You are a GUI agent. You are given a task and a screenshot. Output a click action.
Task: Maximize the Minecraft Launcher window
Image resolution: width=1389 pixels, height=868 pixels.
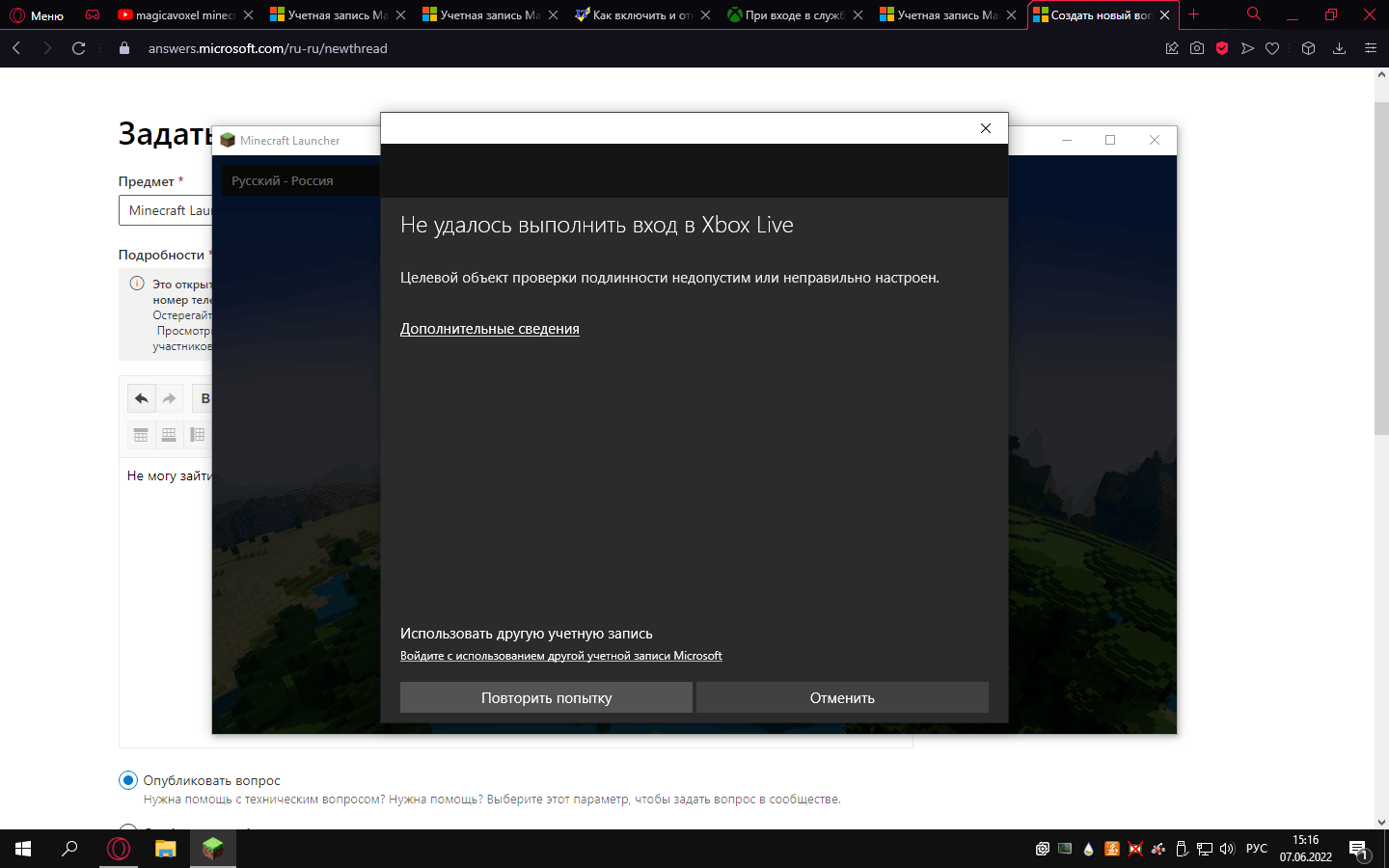point(1110,140)
